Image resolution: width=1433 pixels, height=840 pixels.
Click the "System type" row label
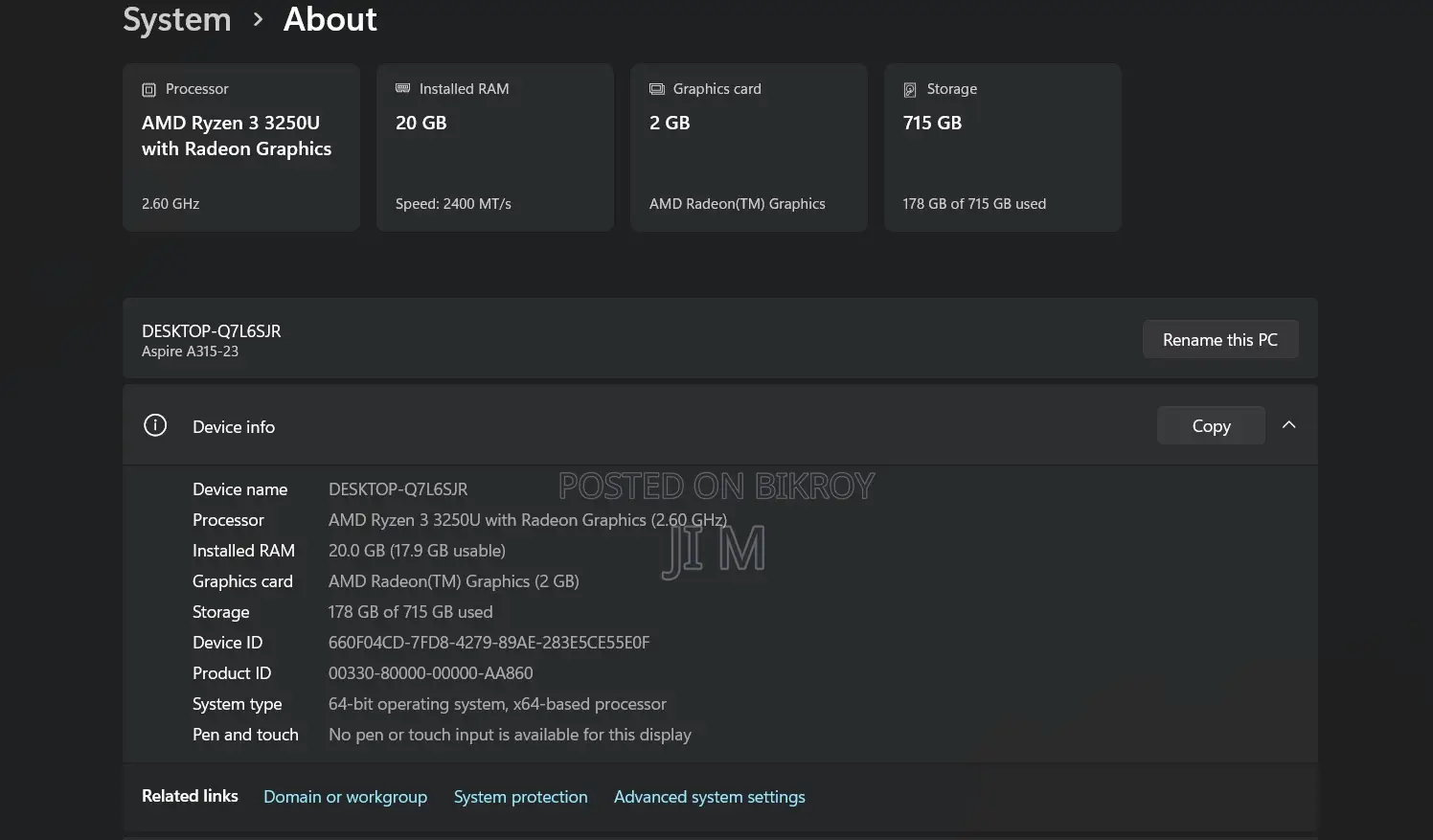[237, 704]
